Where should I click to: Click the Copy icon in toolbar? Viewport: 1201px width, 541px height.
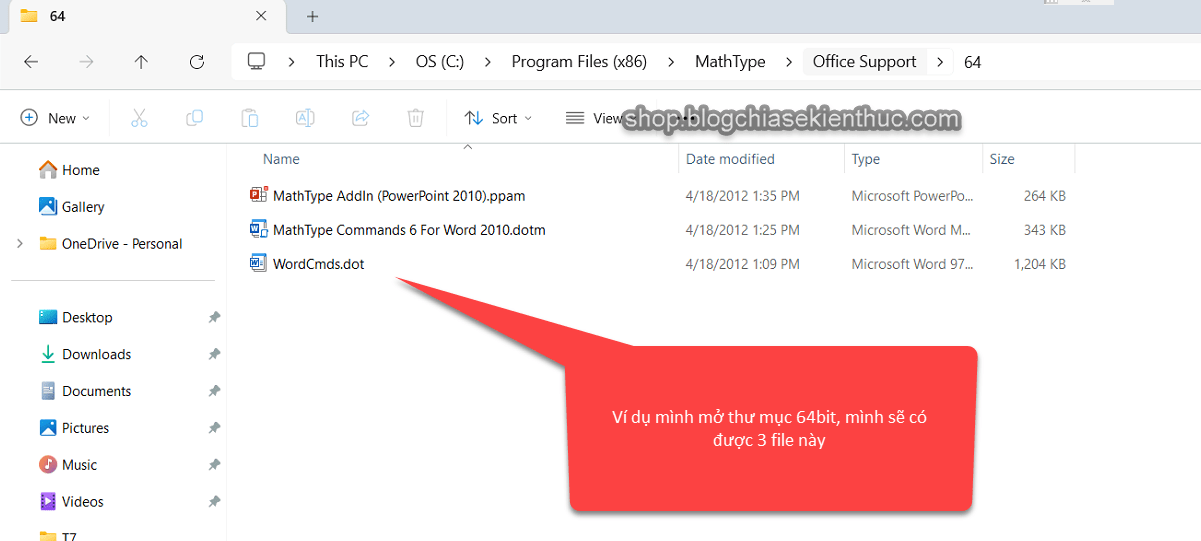195,118
